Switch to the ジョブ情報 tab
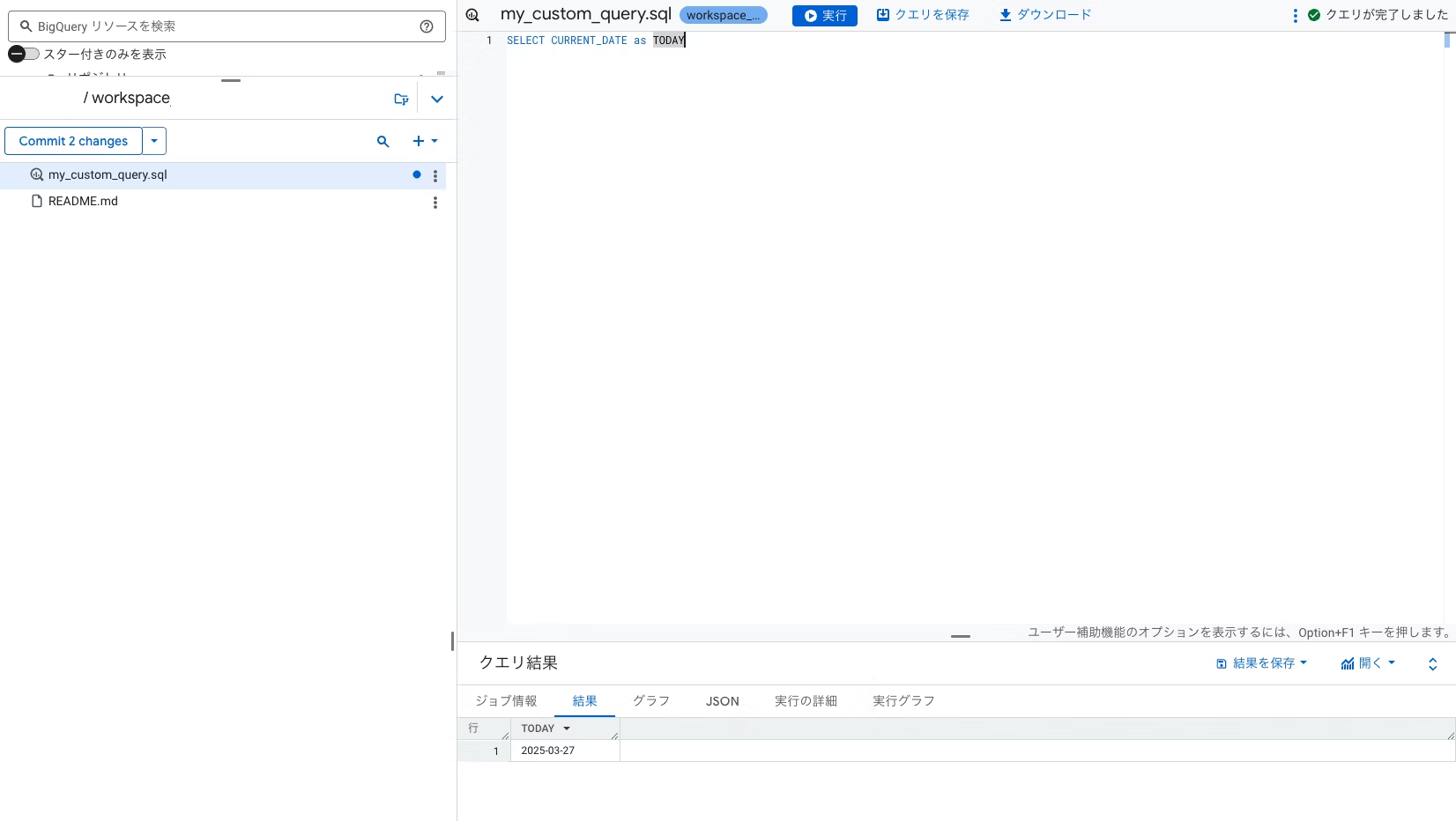The image size is (1456, 821). 506,701
